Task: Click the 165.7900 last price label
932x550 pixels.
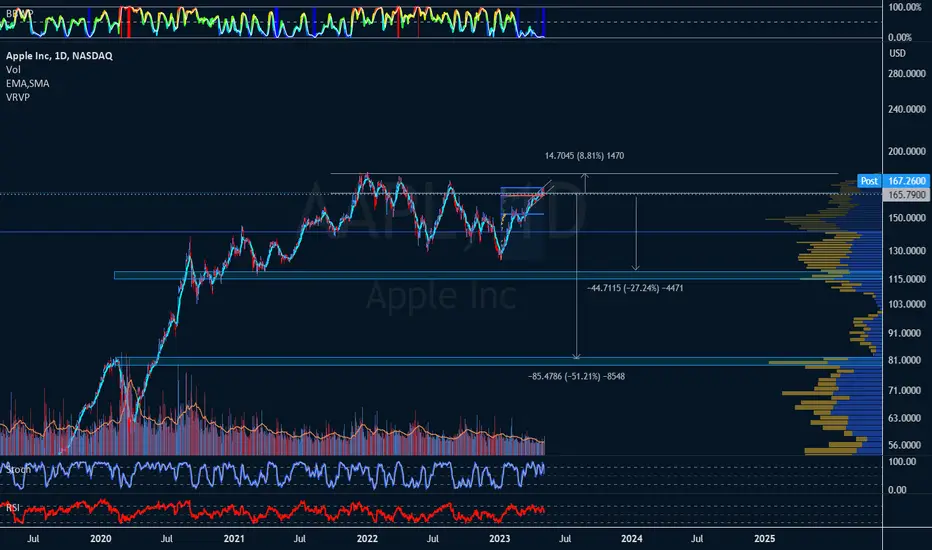Action: [906, 194]
